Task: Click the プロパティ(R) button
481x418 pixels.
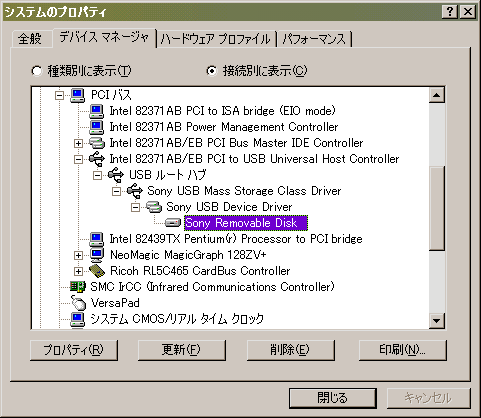Action: coord(74,350)
